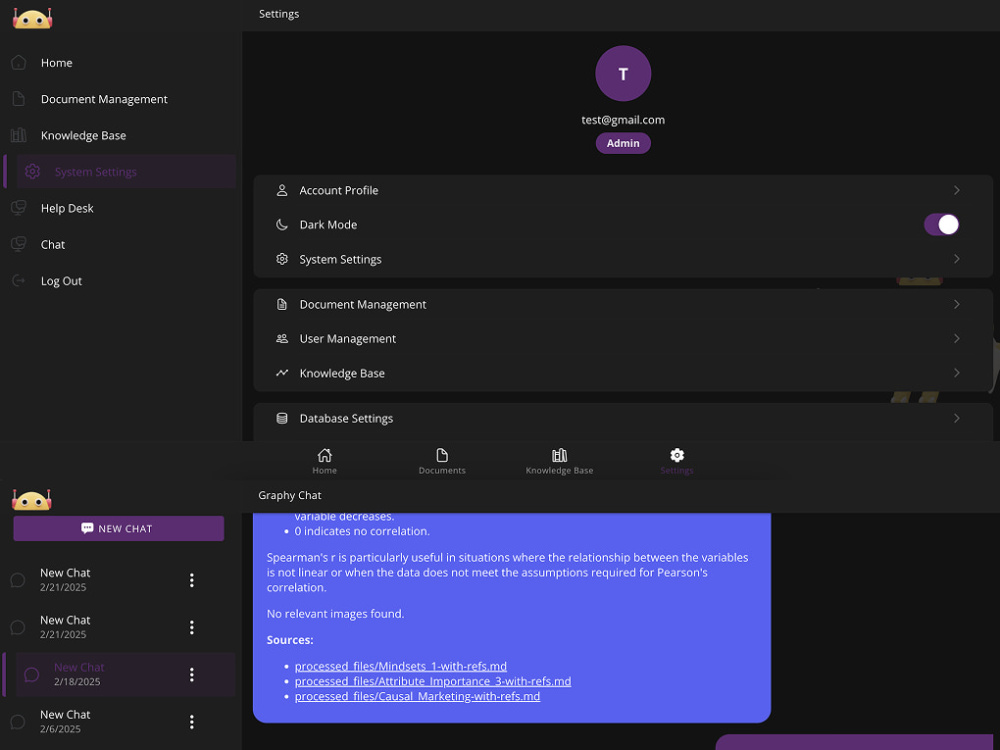Click the people icon beside User Management
This screenshot has height=750, width=1000.
[282, 339]
